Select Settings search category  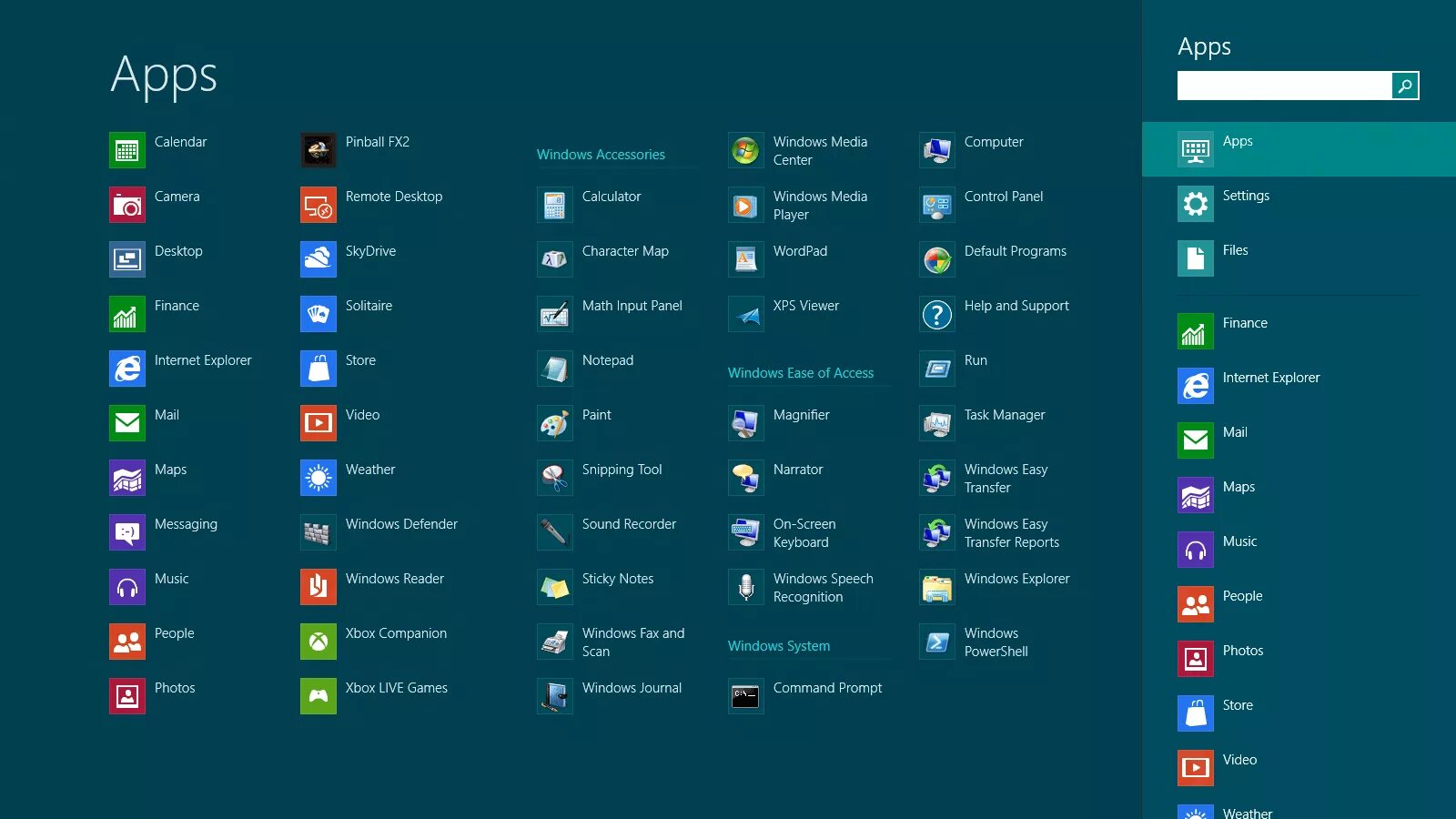[x=1299, y=204]
